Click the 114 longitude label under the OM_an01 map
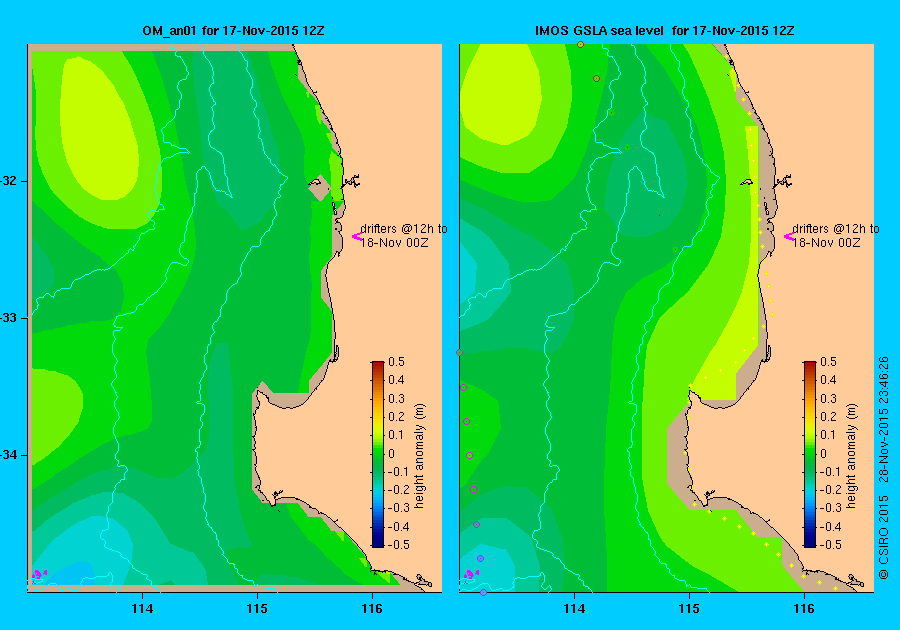The width and height of the screenshot is (900, 630). [142, 609]
